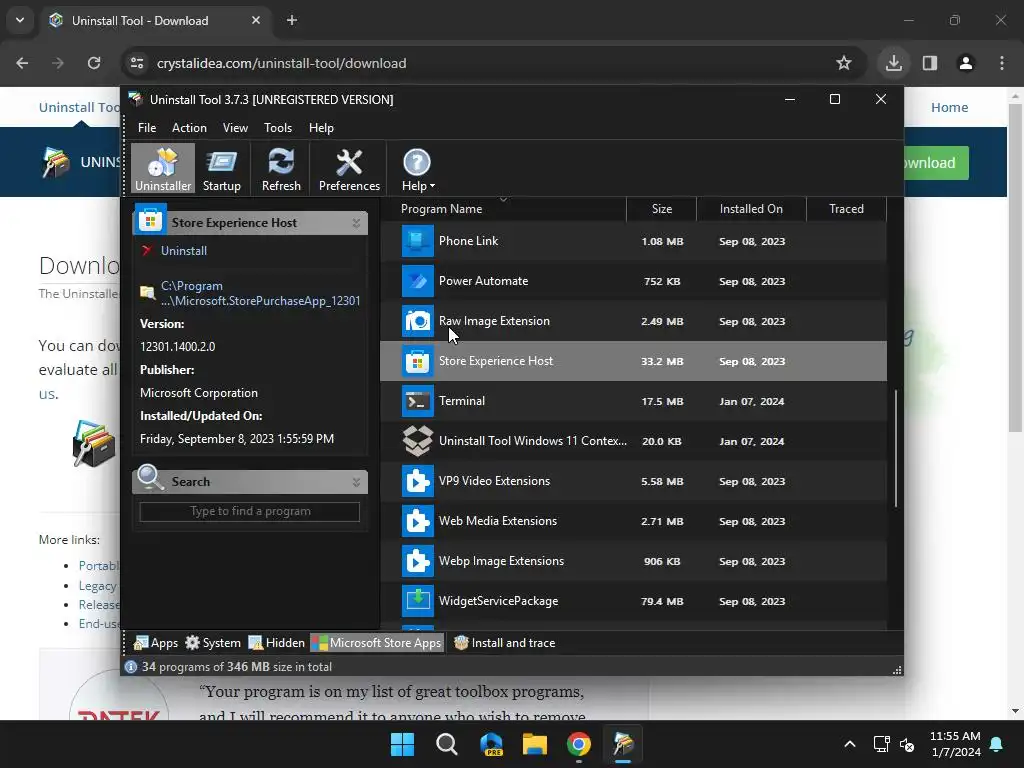
Task: Reload the page in Chrome
Action: pyautogui.click(x=94, y=63)
